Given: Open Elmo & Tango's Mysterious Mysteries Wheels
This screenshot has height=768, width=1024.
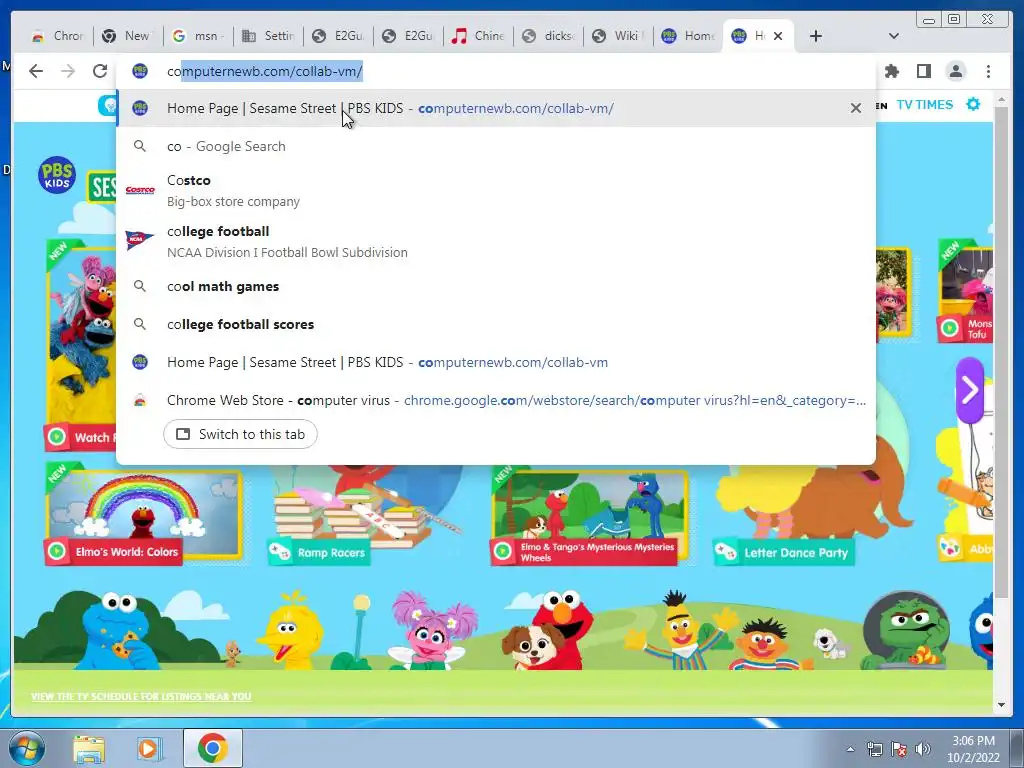Looking at the screenshot, I should pyautogui.click(x=589, y=517).
